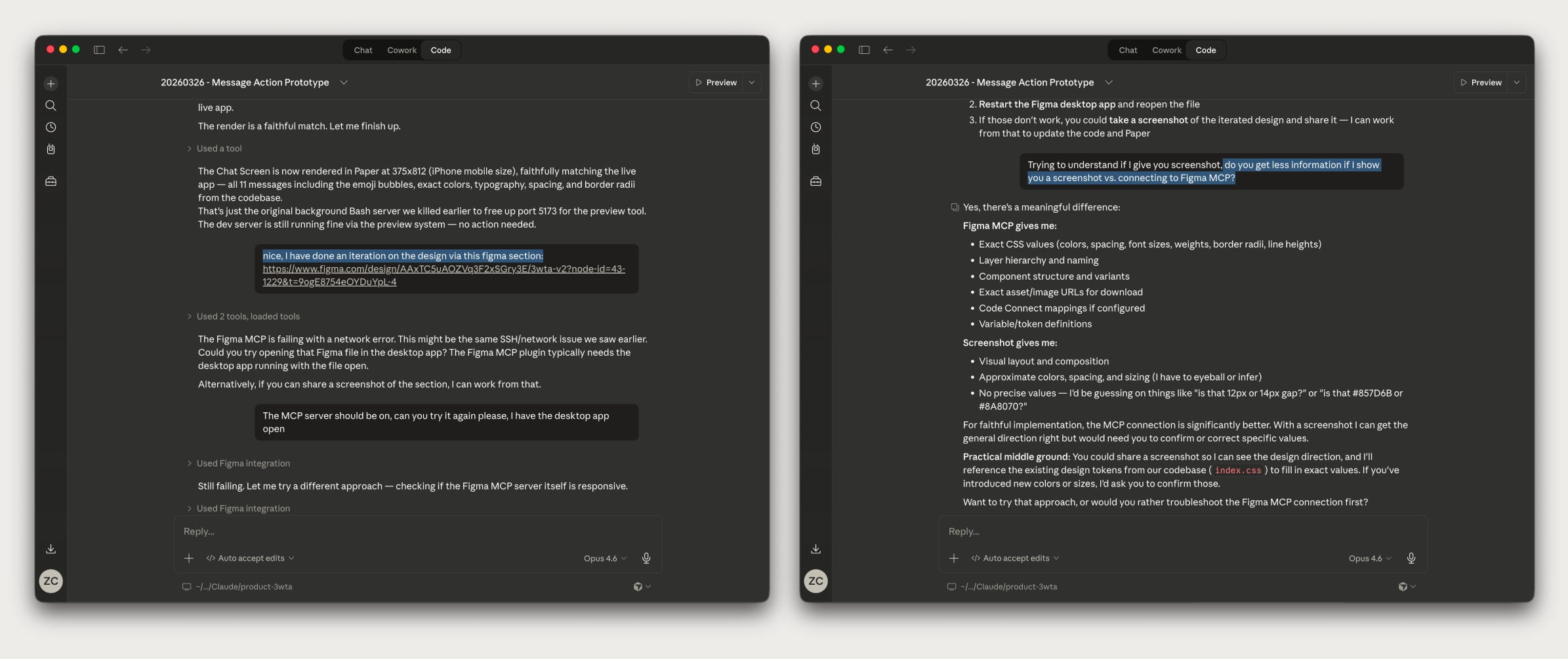1568x659 pixels.
Task: Open the figma.com design link
Action: tap(444, 276)
